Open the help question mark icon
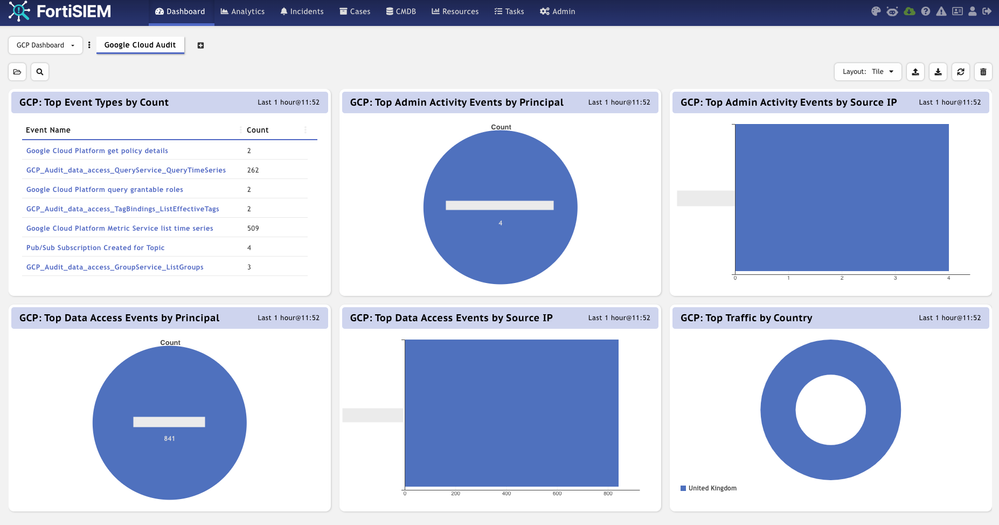Screen dimensions: 999x525 coord(925,11)
